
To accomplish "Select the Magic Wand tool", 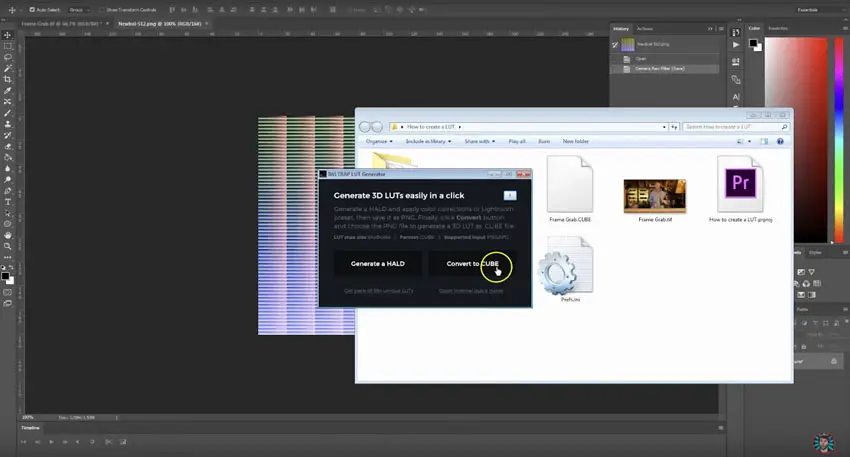I will (x=8, y=68).
